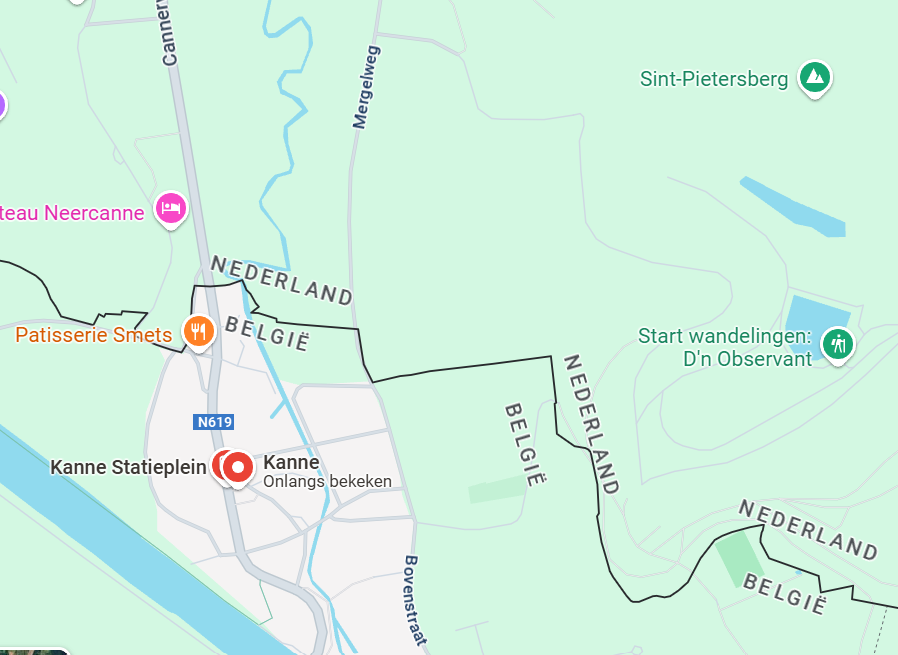Click the Mergelweg street label
Viewport: 898px width, 655px height.
[366, 87]
